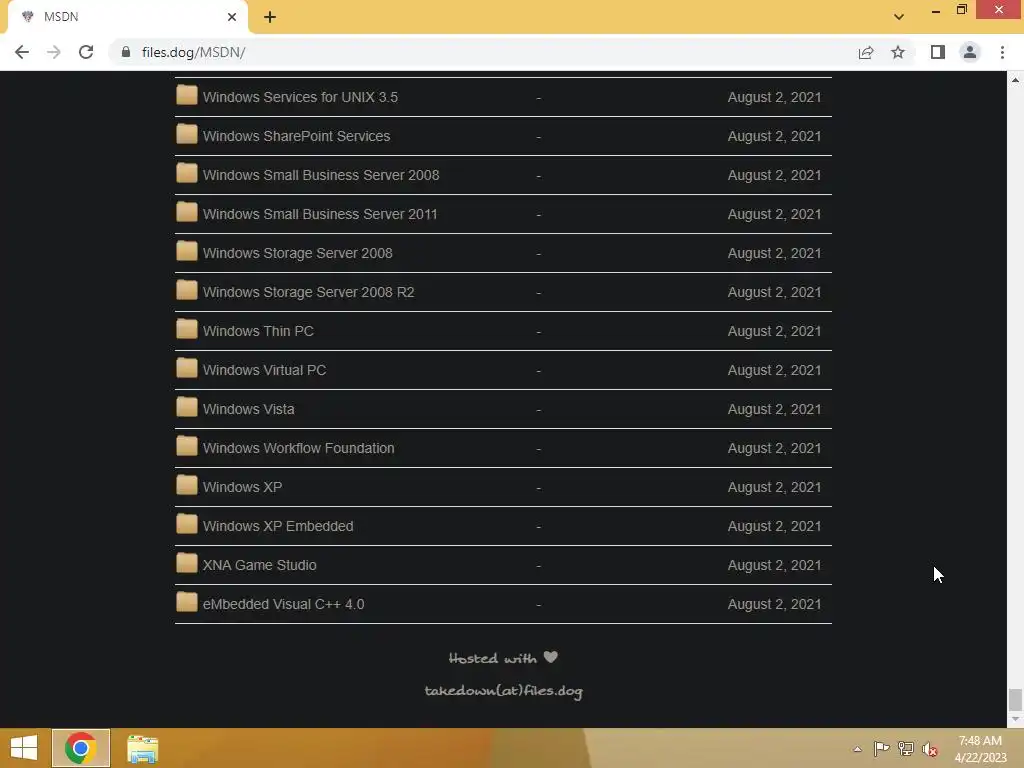Open the Windows Start menu
The height and width of the screenshot is (768, 1024).
click(24, 748)
